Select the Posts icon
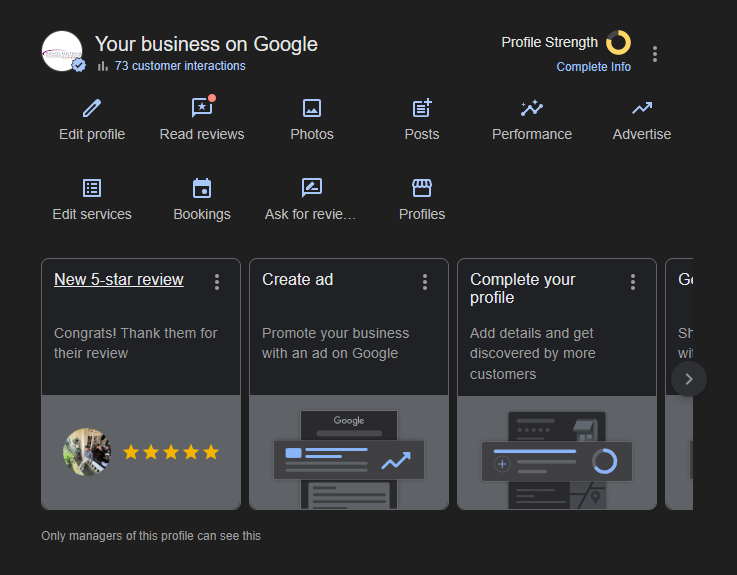This screenshot has height=575, width=737. click(x=422, y=108)
